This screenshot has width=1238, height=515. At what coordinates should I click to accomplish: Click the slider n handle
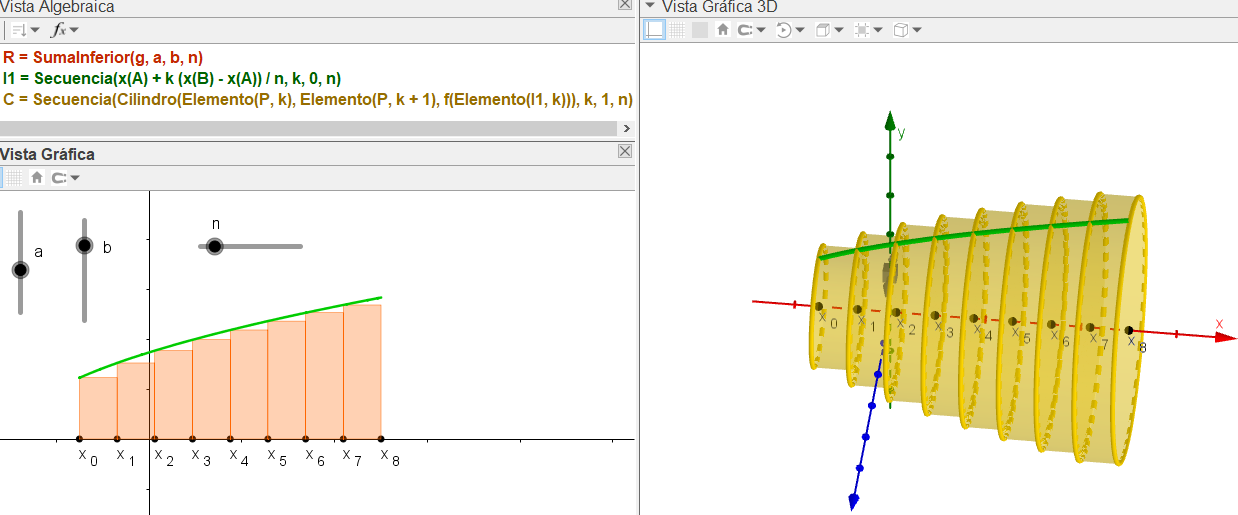[214, 246]
